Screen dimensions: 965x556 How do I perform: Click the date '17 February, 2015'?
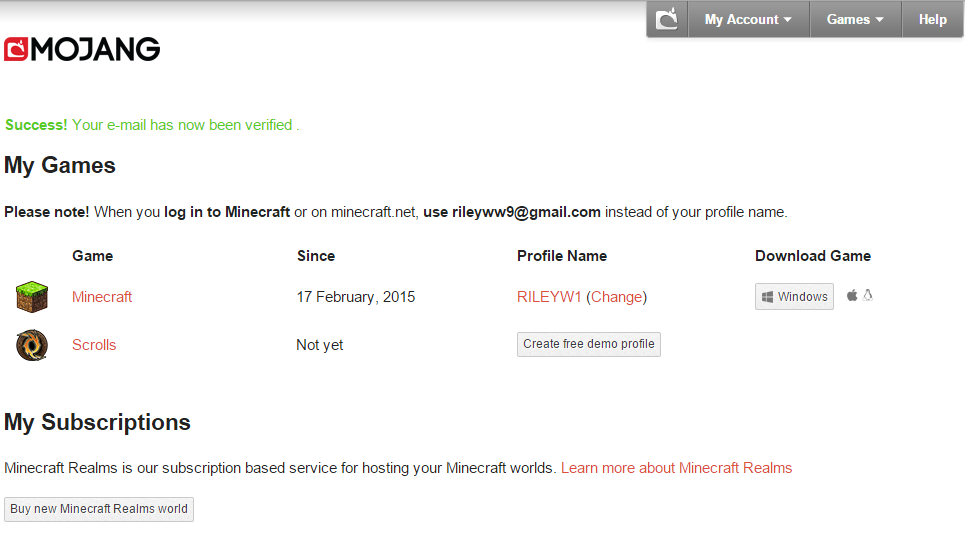tap(356, 297)
